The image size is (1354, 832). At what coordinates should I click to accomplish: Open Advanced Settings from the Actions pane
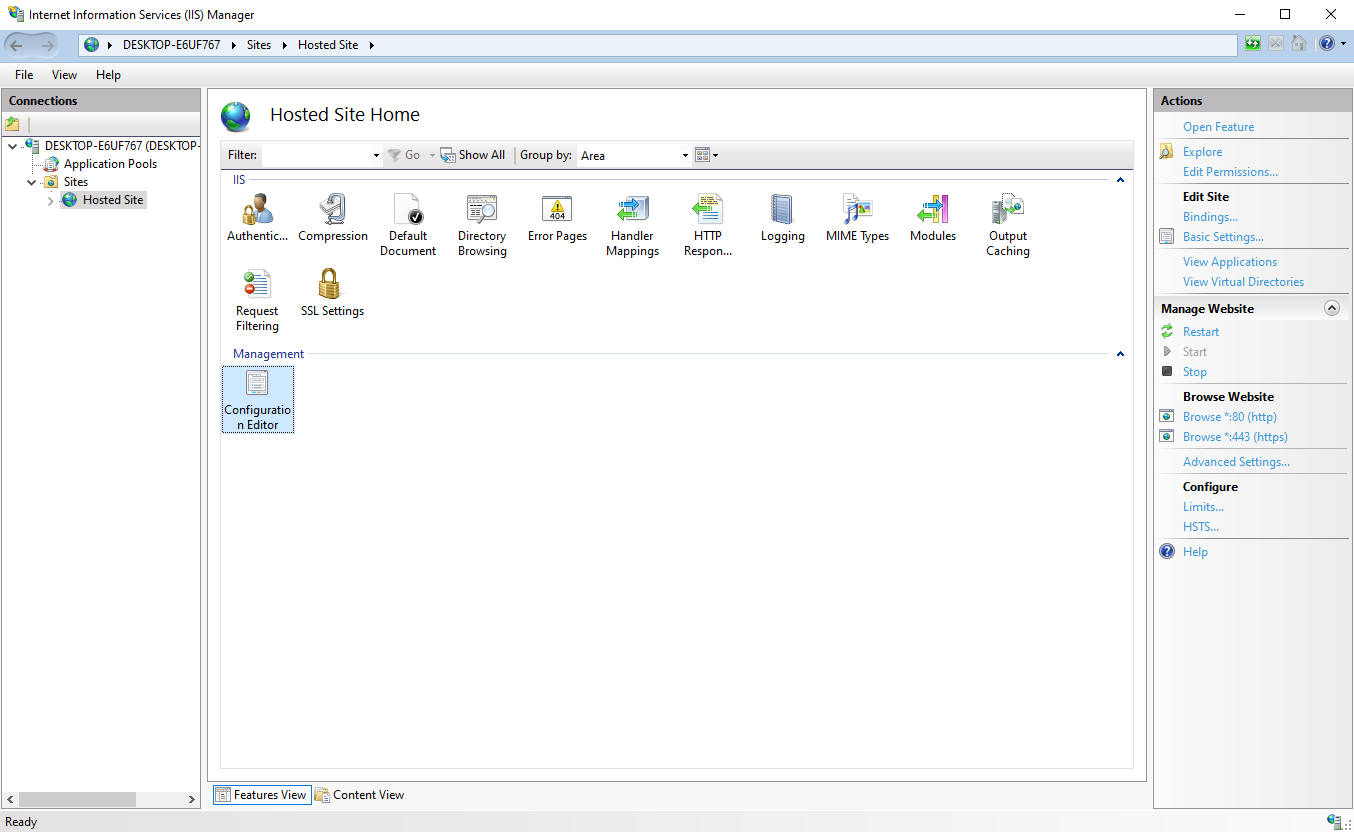[x=1236, y=461]
